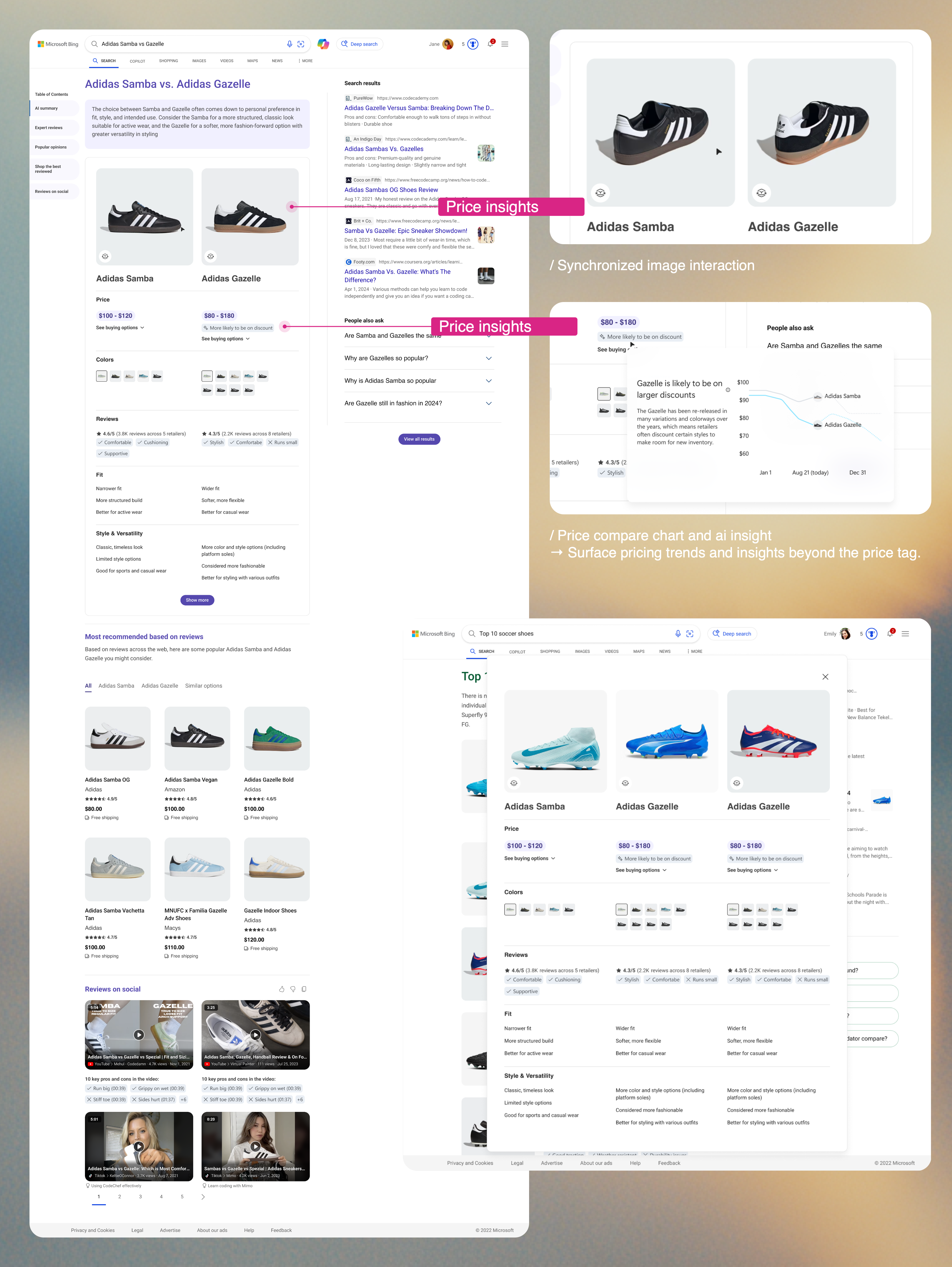The height and width of the screenshot is (1267, 952).
Task: Expand 'See buying options' under Samba in Emily's modal
Action: point(530,858)
